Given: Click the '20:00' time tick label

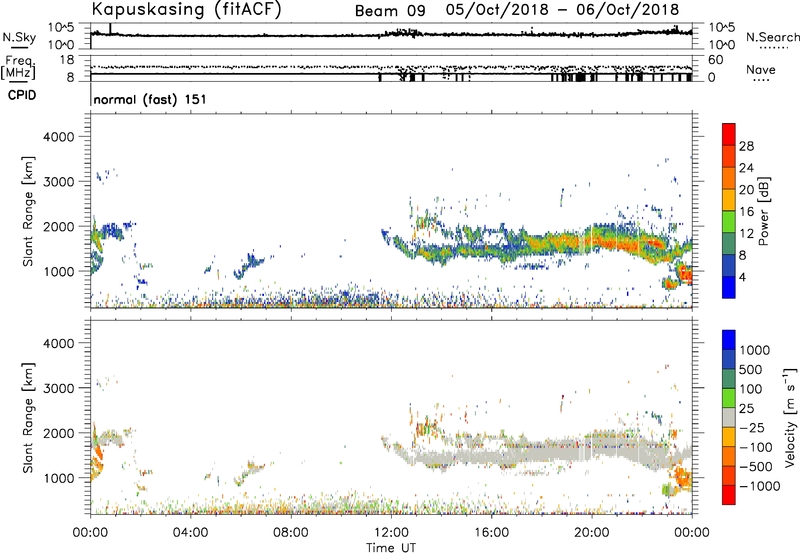Looking at the screenshot, I should (x=592, y=533).
